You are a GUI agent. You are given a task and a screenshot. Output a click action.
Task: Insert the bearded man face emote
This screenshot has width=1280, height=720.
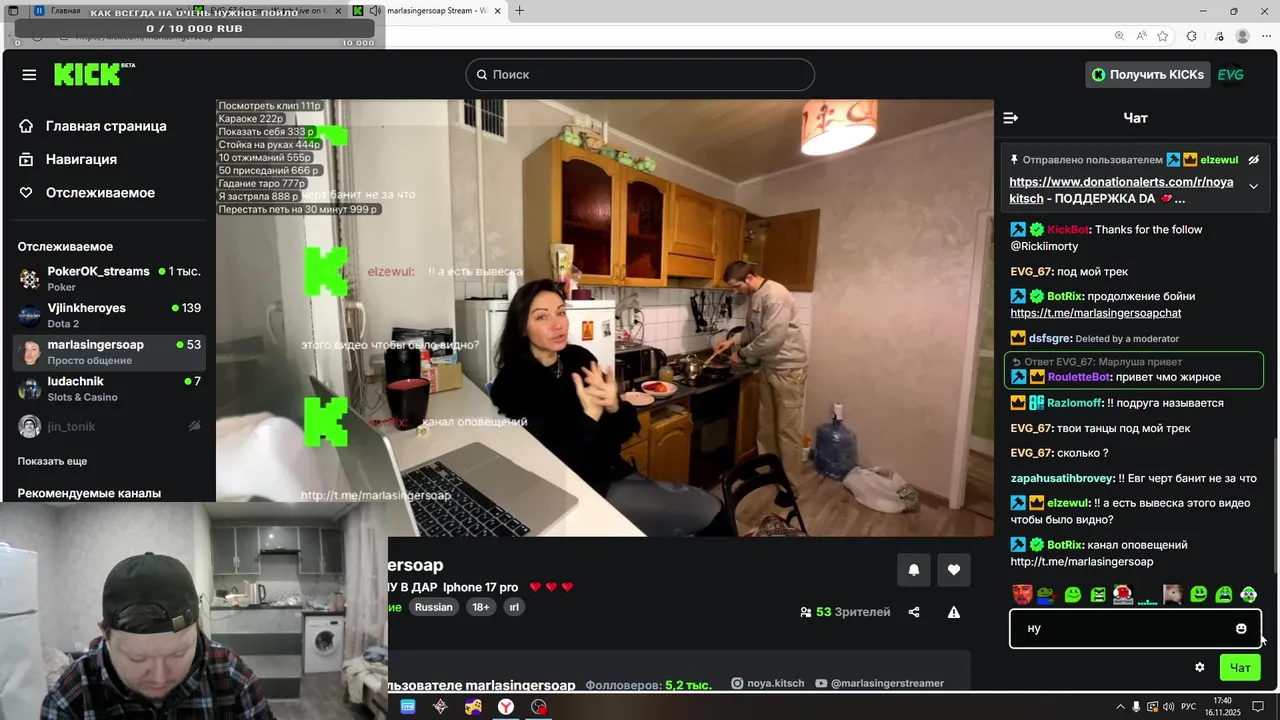pos(1021,595)
